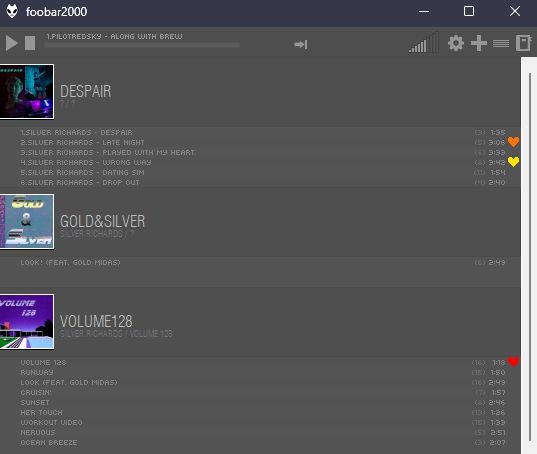The height and width of the screenshot is (454, 537).
Task: Open the playlist lines menu icon
Action: pyautogui.click(x=501, y=43)
